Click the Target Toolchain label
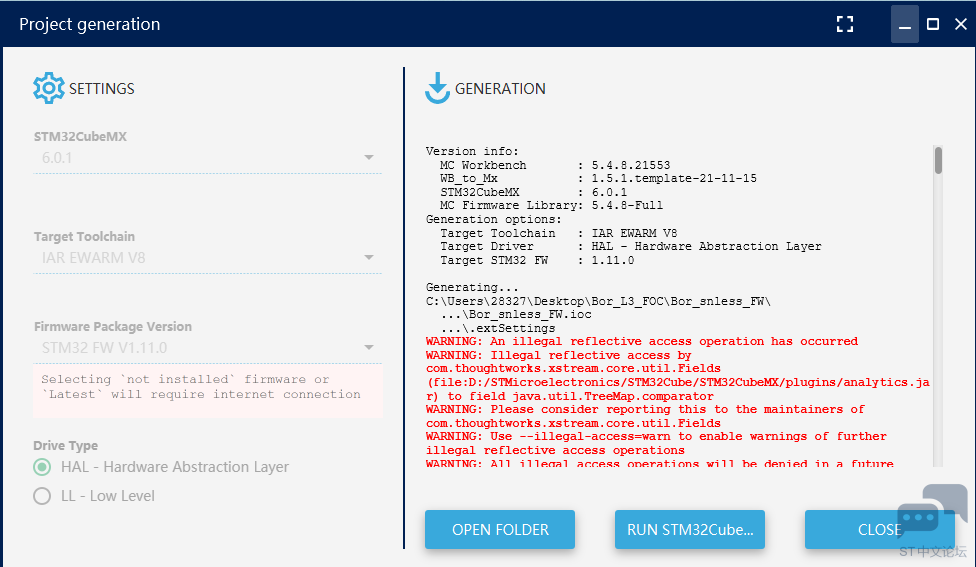Image resolution: width=976 pixels, height=567 pixels. pyautogui.click(x=84, y=237)
